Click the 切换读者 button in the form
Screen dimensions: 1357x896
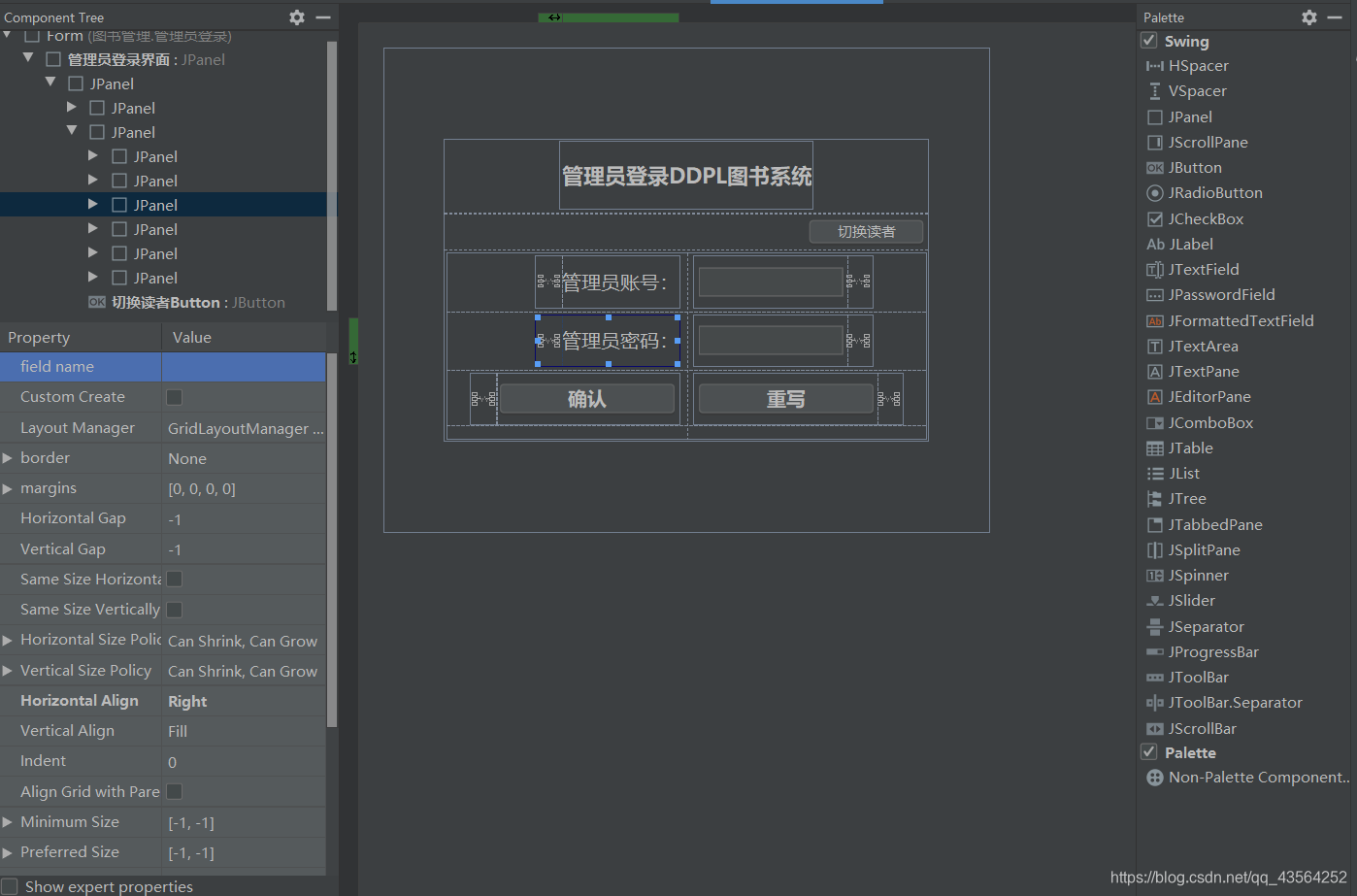click(866, 232)
